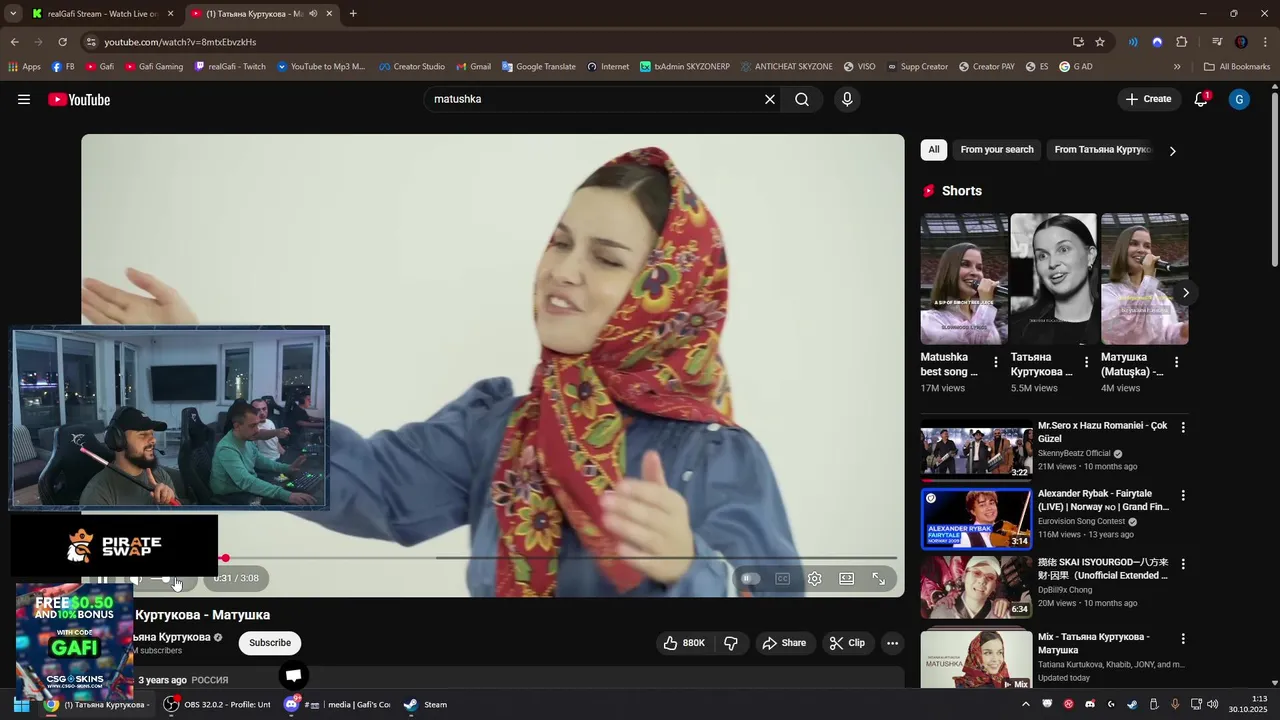Start voice search with microphone icon
The image size is (1280, 720).
click(847, 99)
